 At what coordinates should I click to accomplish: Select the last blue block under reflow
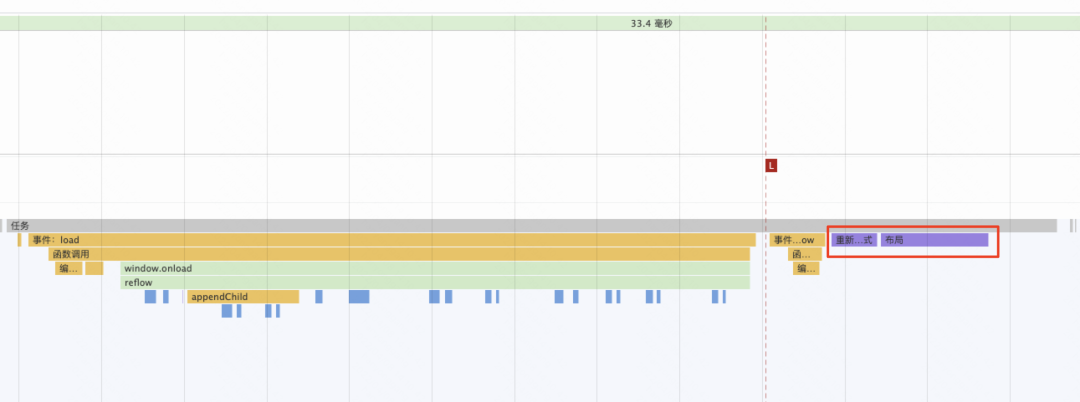[724, 297]
